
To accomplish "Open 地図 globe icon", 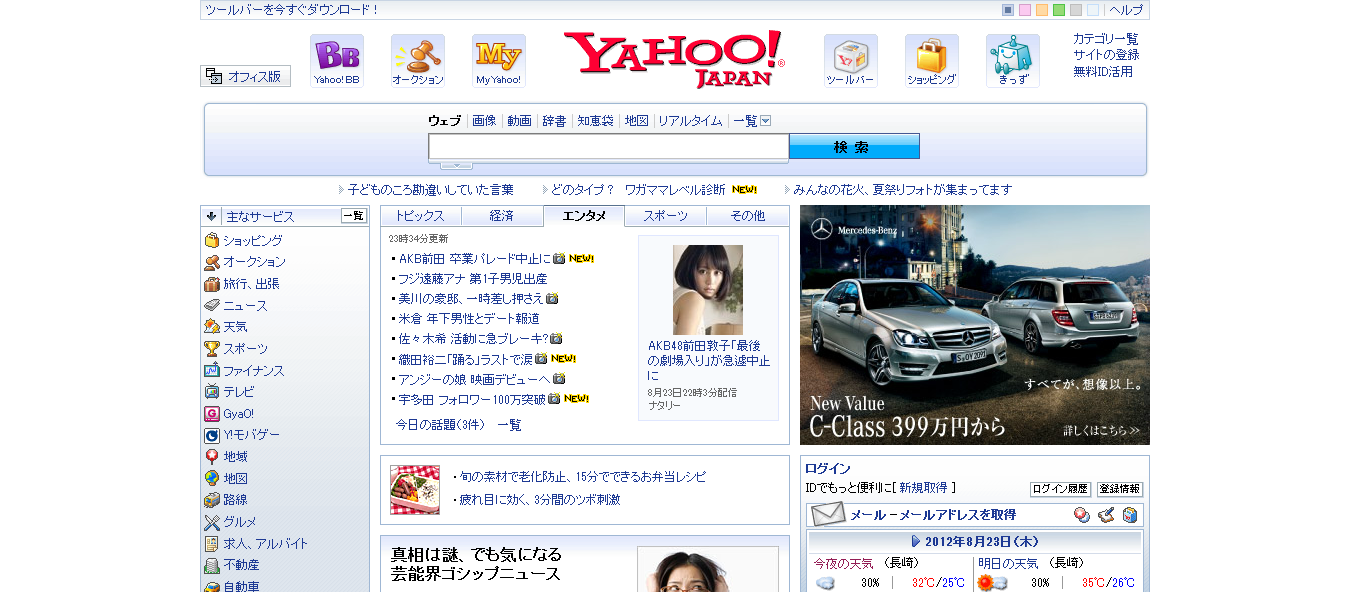I will 212,478.
